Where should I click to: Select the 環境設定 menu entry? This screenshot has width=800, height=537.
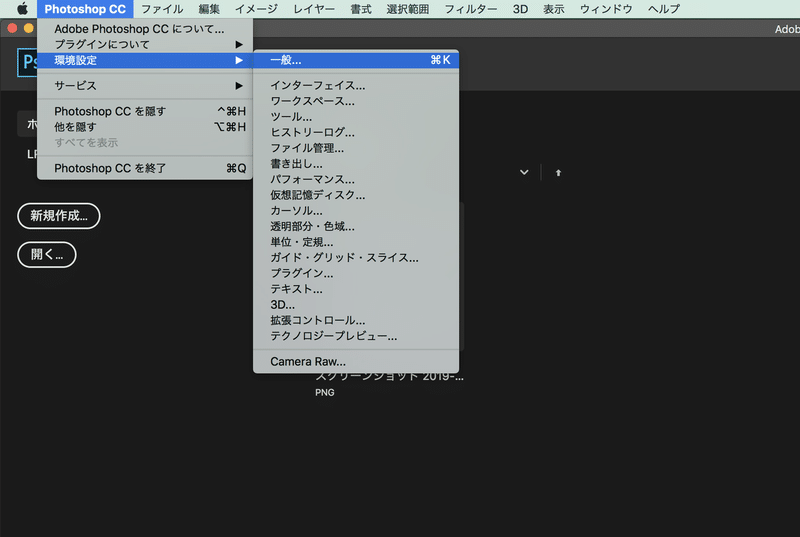[x=145, y=60]
